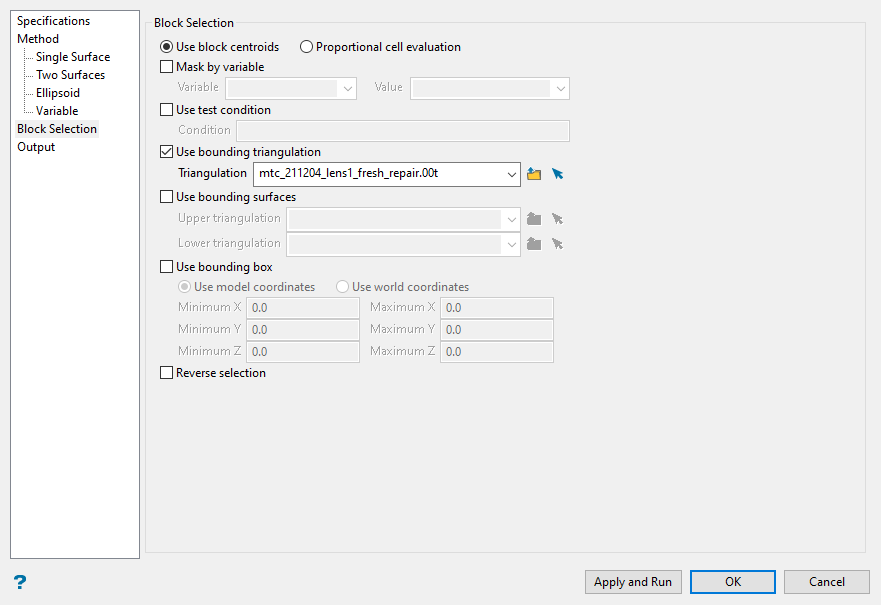Open the Specifications page in sidebar
This screenshot has width=881, height=605.
(x=53, y=21)
